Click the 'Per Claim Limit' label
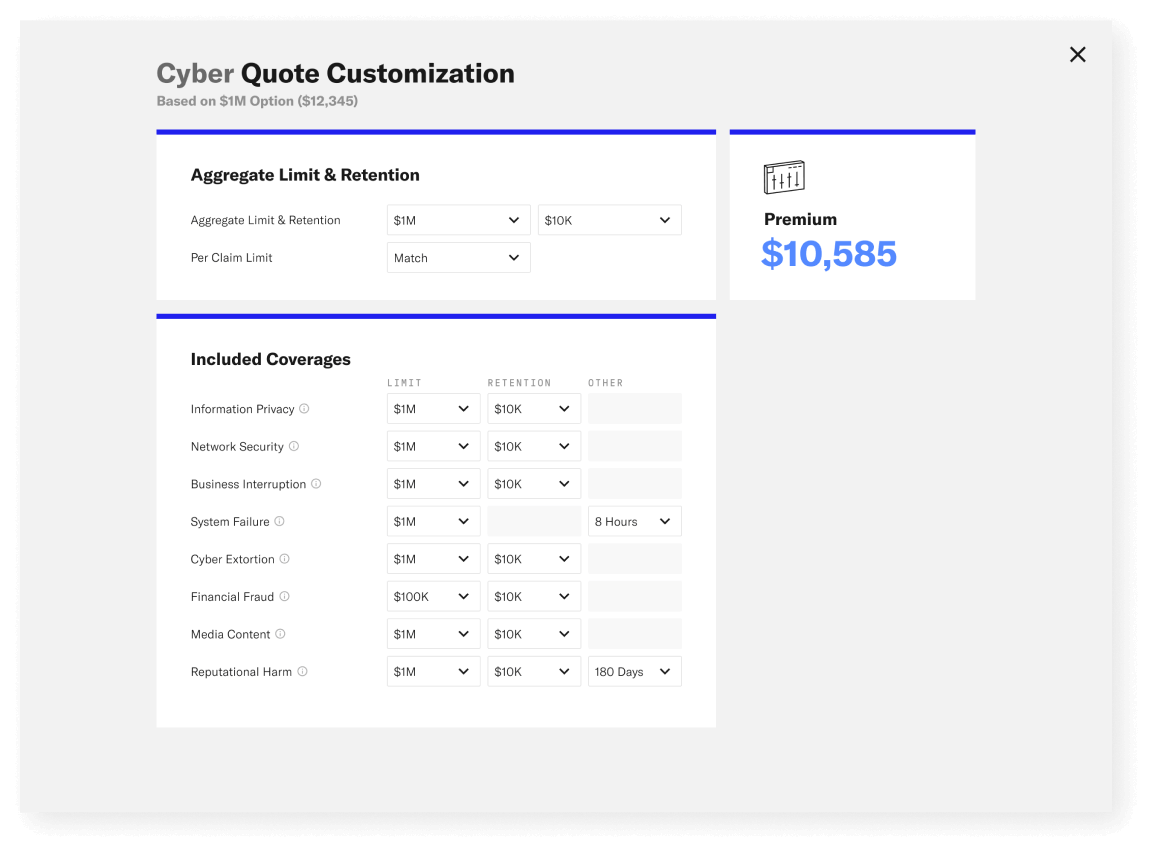 coord(231,257)
